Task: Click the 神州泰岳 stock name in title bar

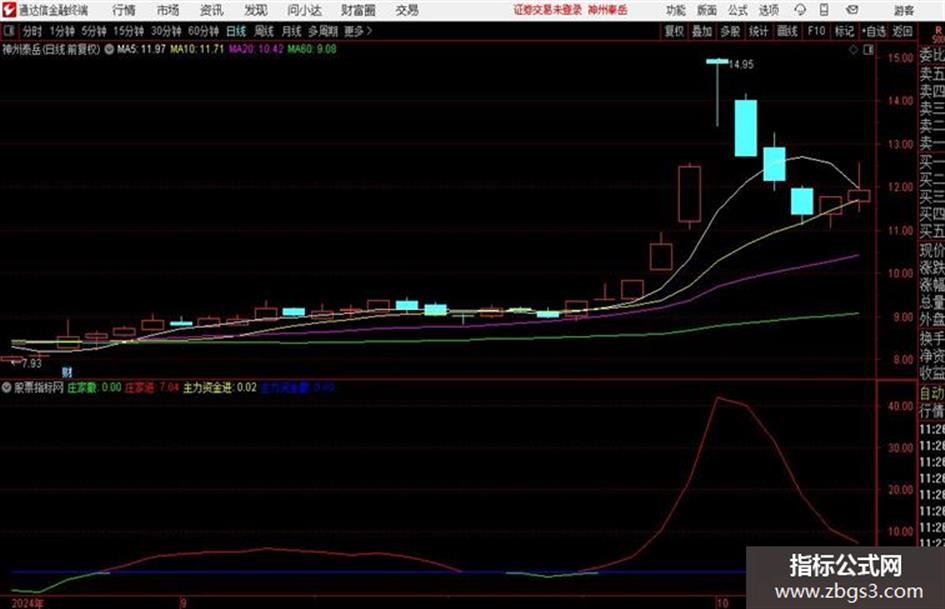Action: click(608, 10)
